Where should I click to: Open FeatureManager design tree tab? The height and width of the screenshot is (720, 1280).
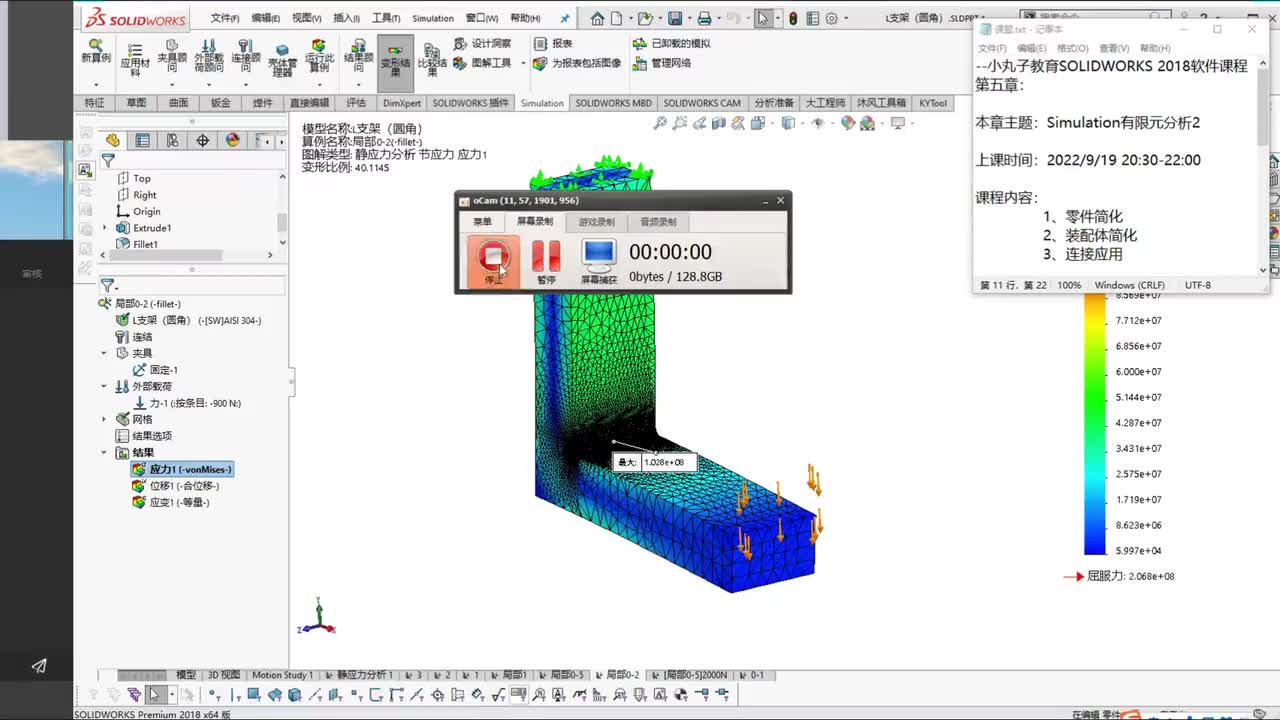(x=112, y=141)
